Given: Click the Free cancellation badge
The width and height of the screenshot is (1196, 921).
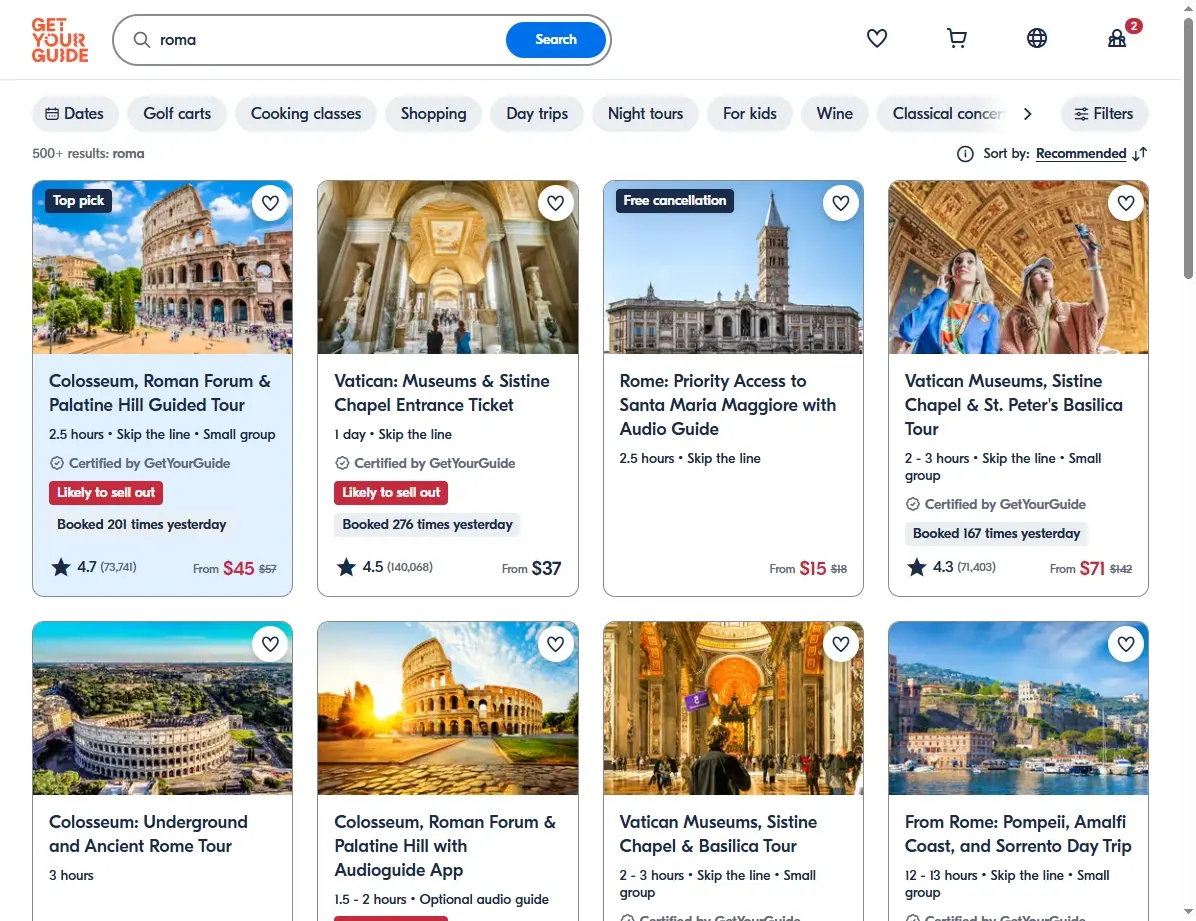Looking at the screenshot, I should pyautogui.click(x=674, y=201).
